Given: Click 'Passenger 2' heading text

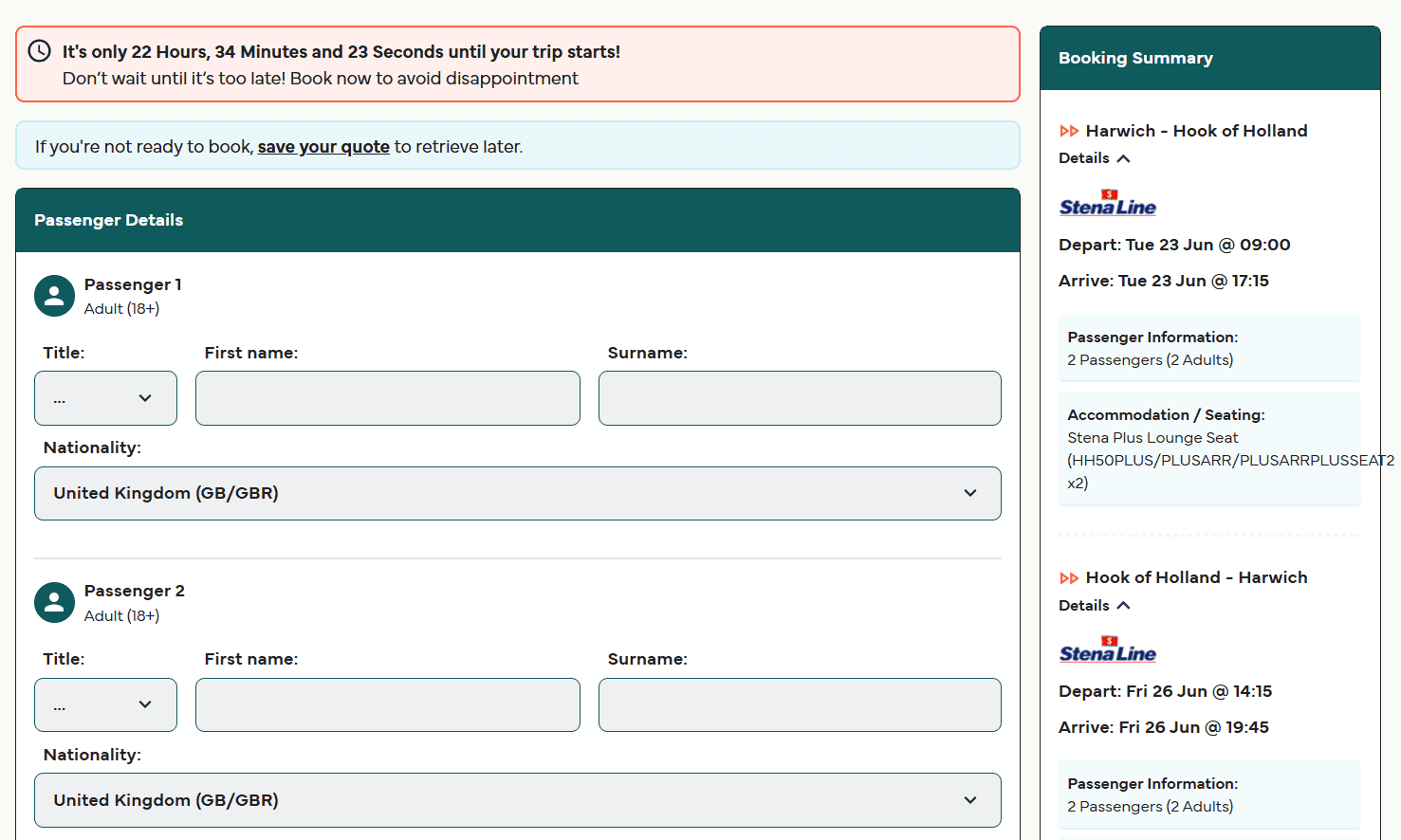Looking at the screenshot, I should [x=135, y=591].
